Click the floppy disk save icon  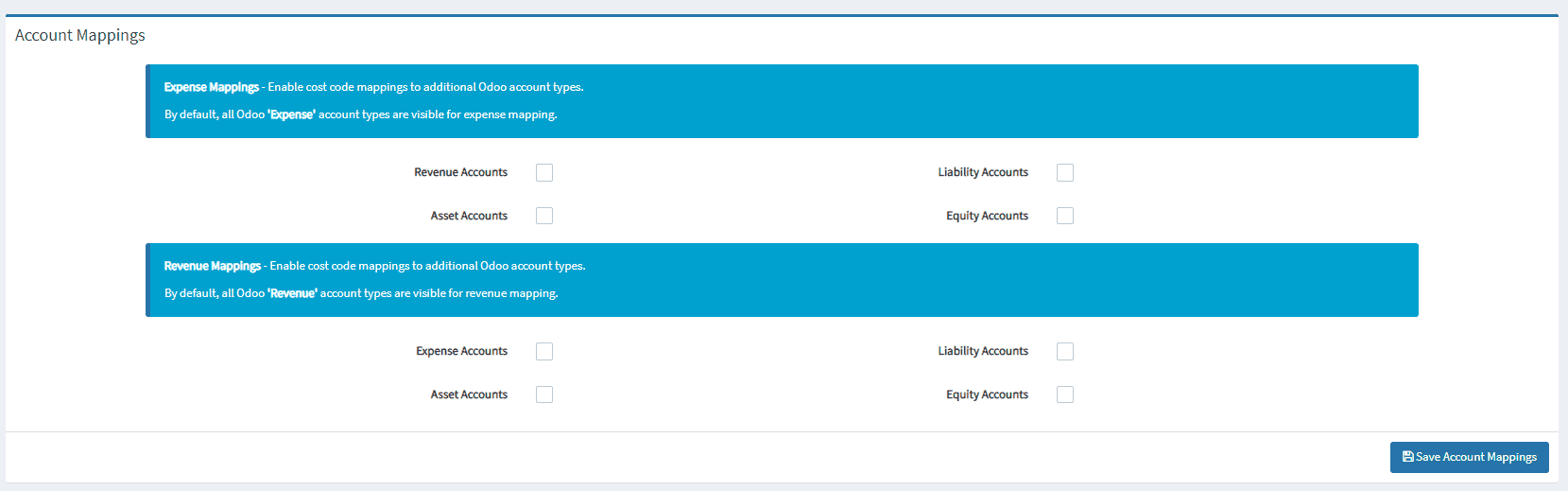(x=1407, y=457)
